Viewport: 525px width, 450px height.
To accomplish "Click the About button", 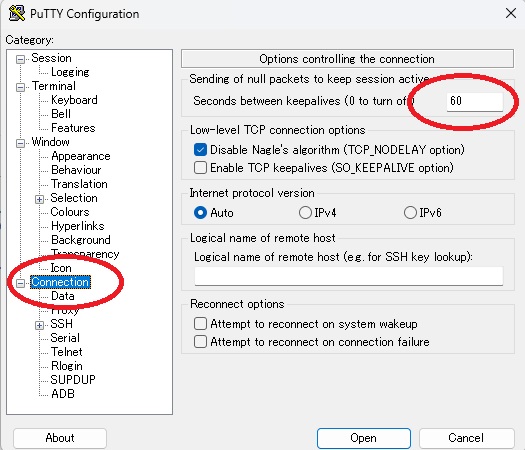I will pyautogui.click(x=60, y=438).
